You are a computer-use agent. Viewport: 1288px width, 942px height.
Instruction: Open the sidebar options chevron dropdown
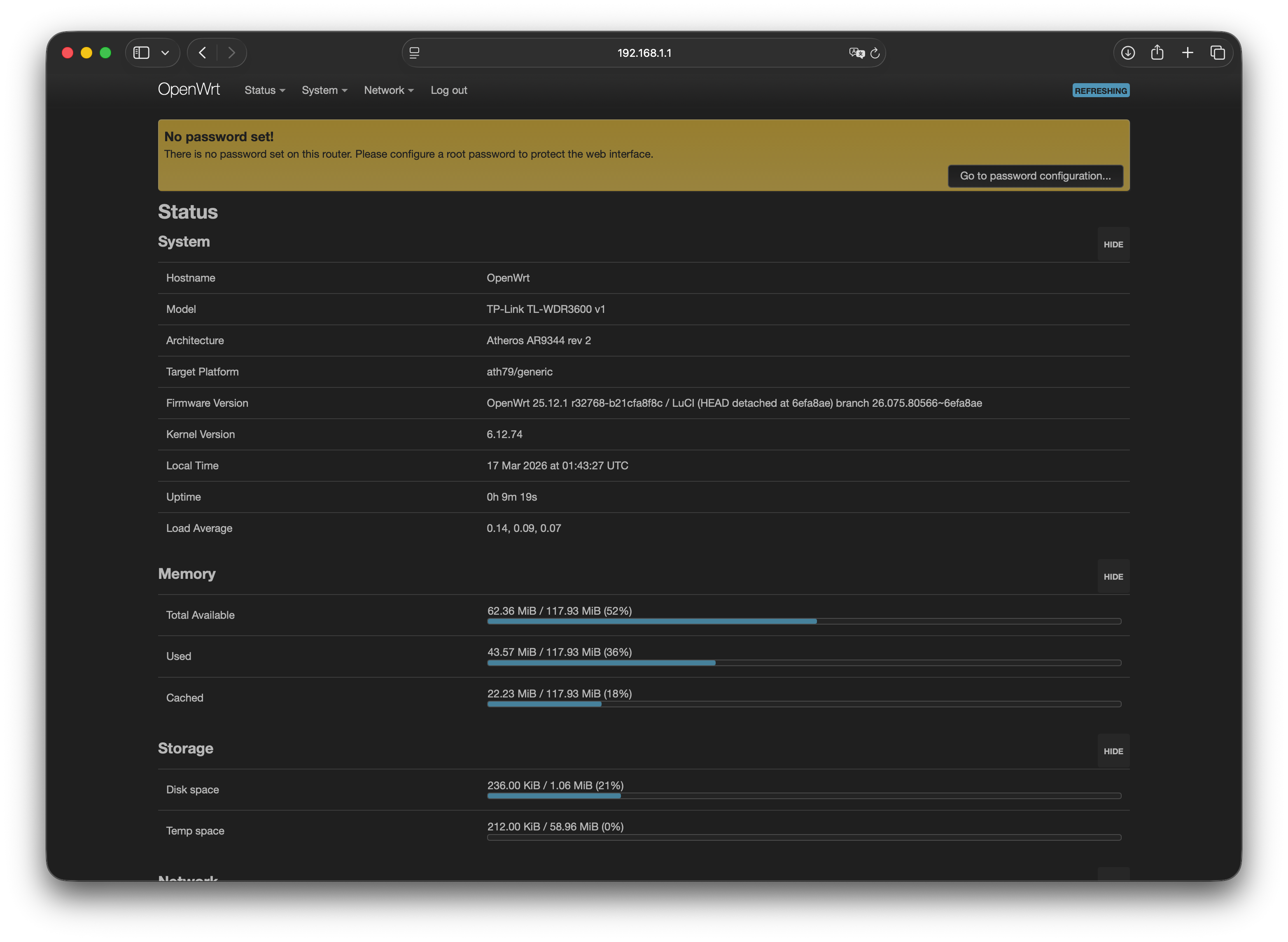pos(166,53)
